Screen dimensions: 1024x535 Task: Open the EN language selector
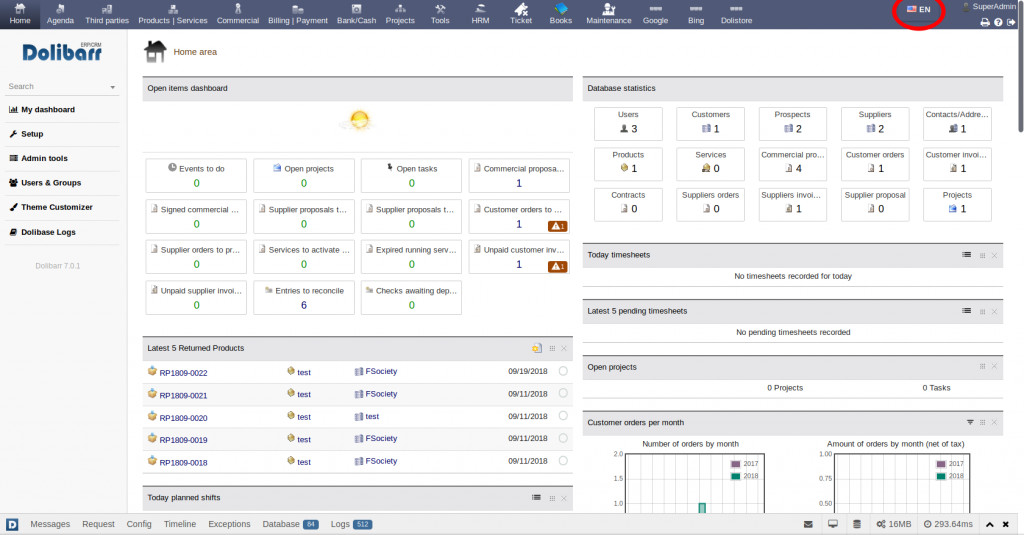click(x=918, y=9)
